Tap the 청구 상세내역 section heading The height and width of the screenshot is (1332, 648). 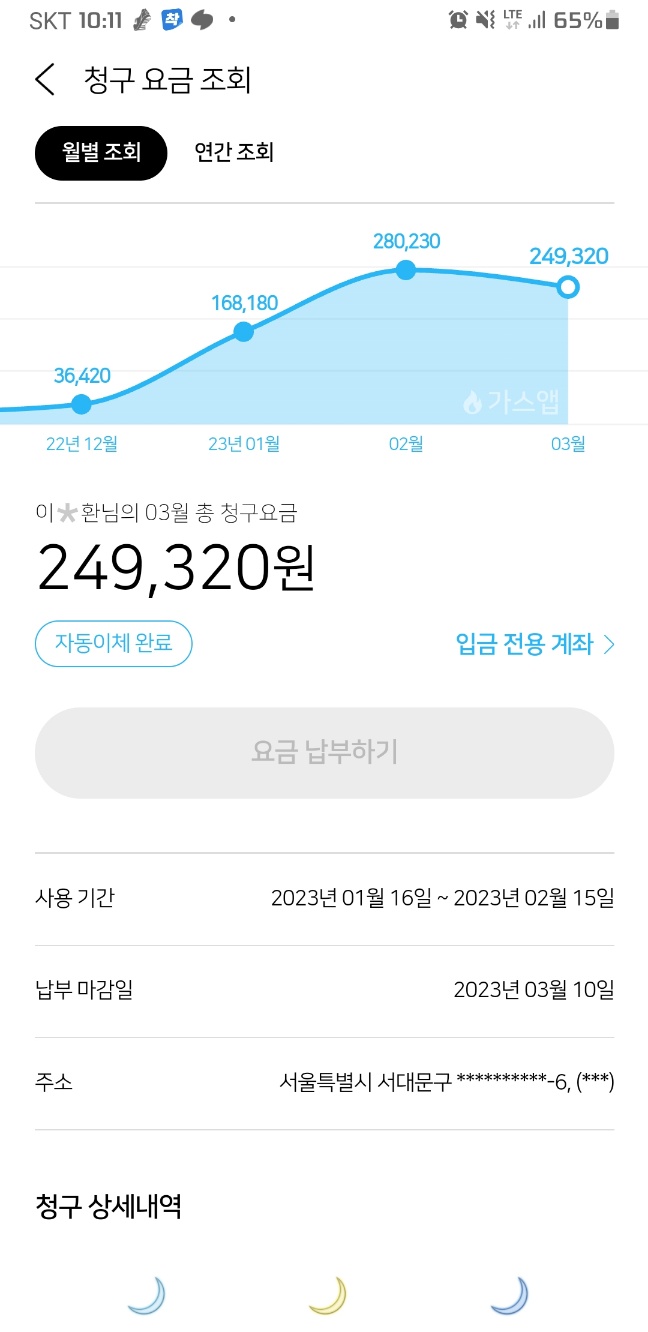coord(108,1206)
